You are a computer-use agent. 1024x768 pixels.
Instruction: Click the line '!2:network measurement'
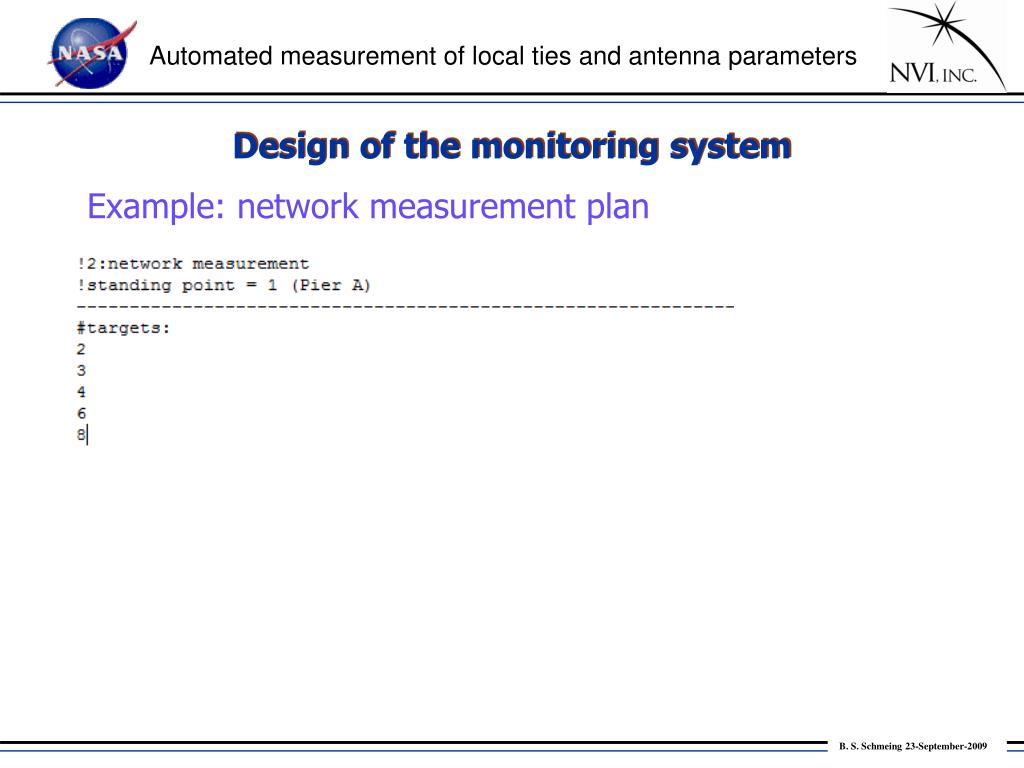193,264
